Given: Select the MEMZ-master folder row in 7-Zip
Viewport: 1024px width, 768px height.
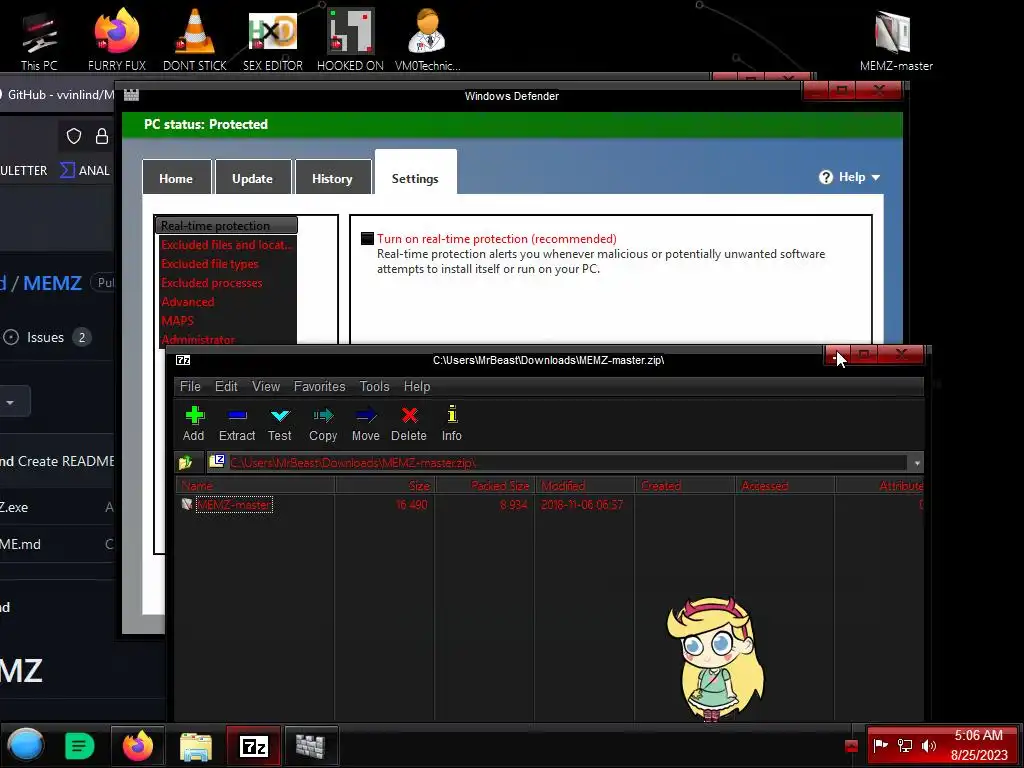Looking at the screenshot, I should point(234,505).
